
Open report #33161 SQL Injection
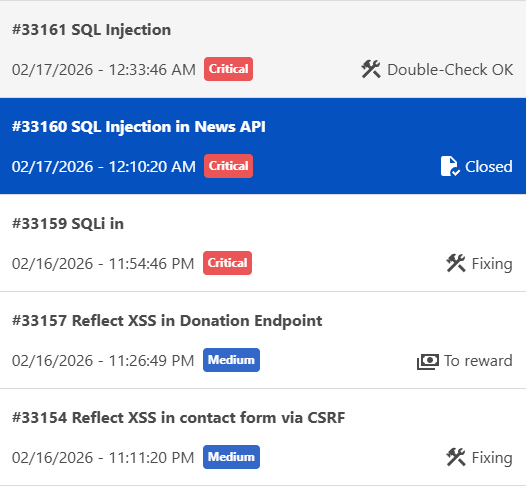263,49
